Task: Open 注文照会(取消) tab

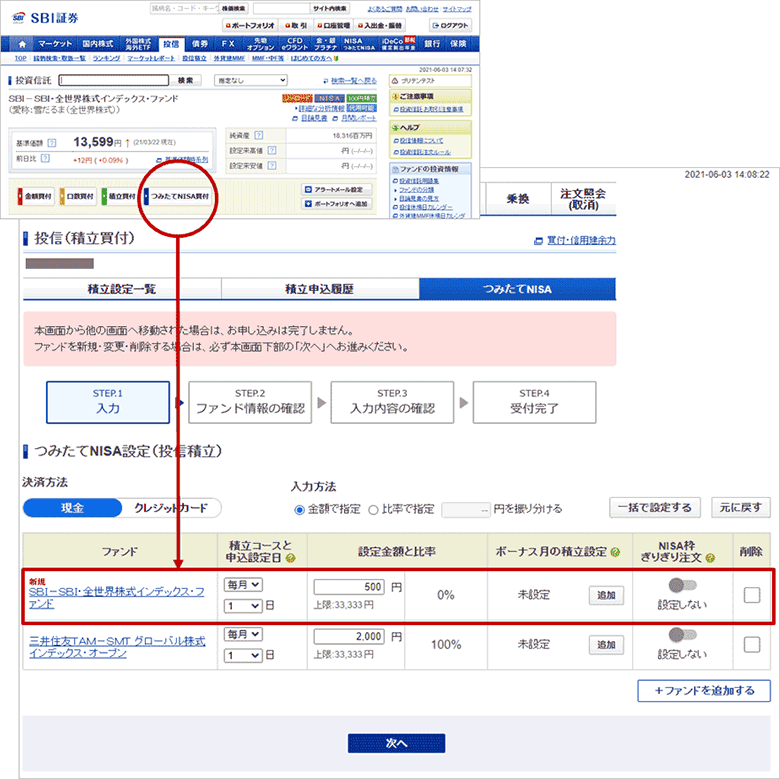Action: pos(583,199)
